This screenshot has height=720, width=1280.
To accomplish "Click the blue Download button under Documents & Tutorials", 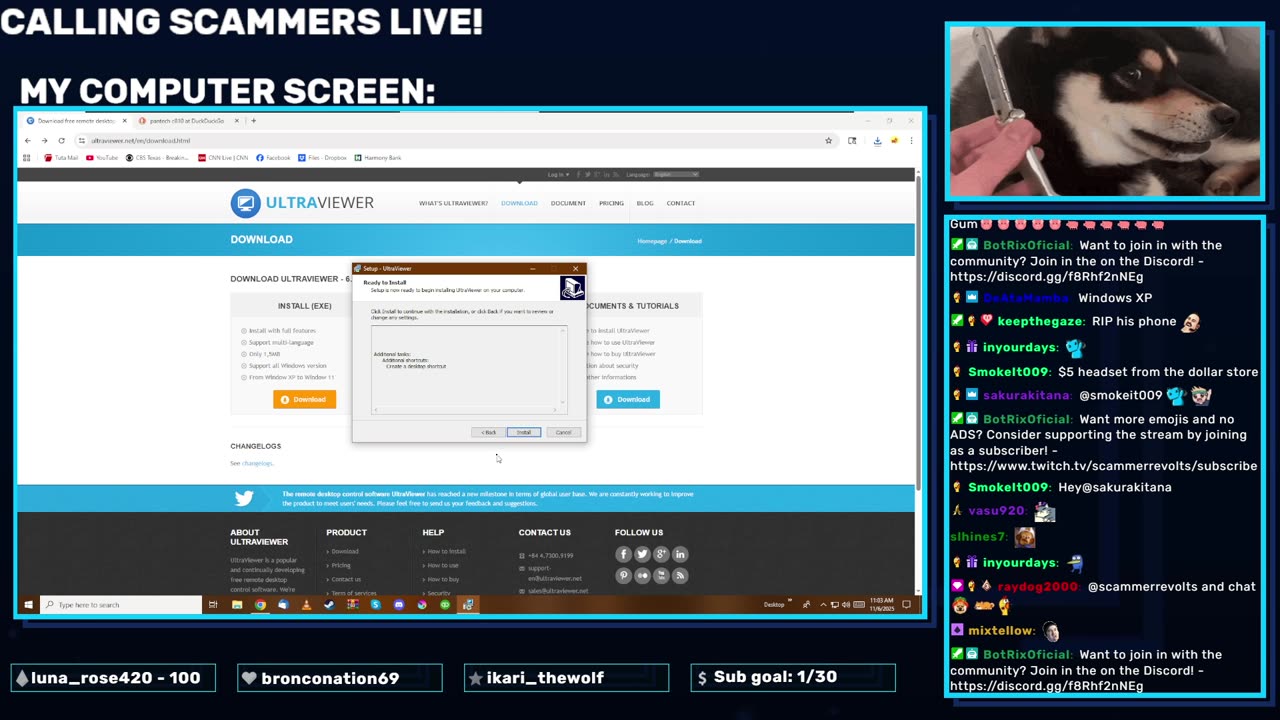I will point(628,399).
